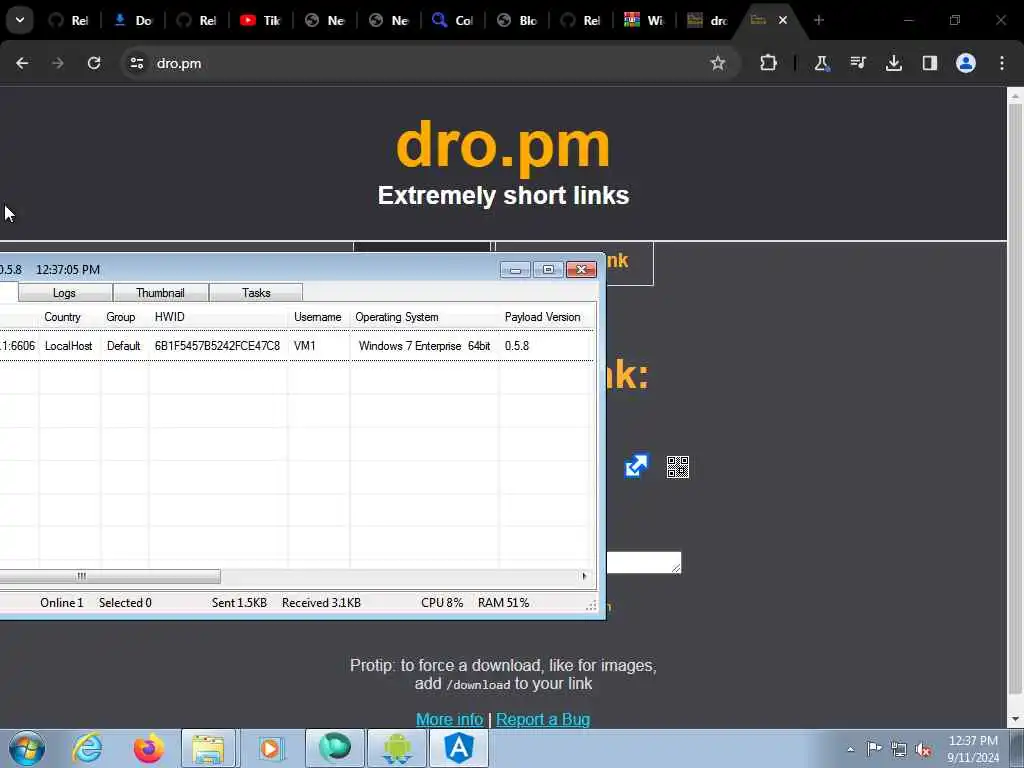Screen dimensions: 1024x768
Task: Open the clock showing 12:37 PM
Action: pos(973,749)
